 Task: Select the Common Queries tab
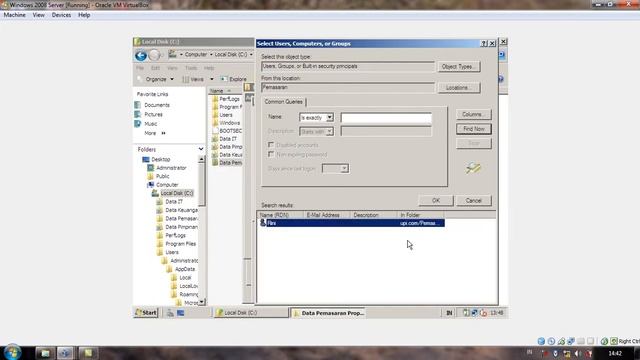284,102
